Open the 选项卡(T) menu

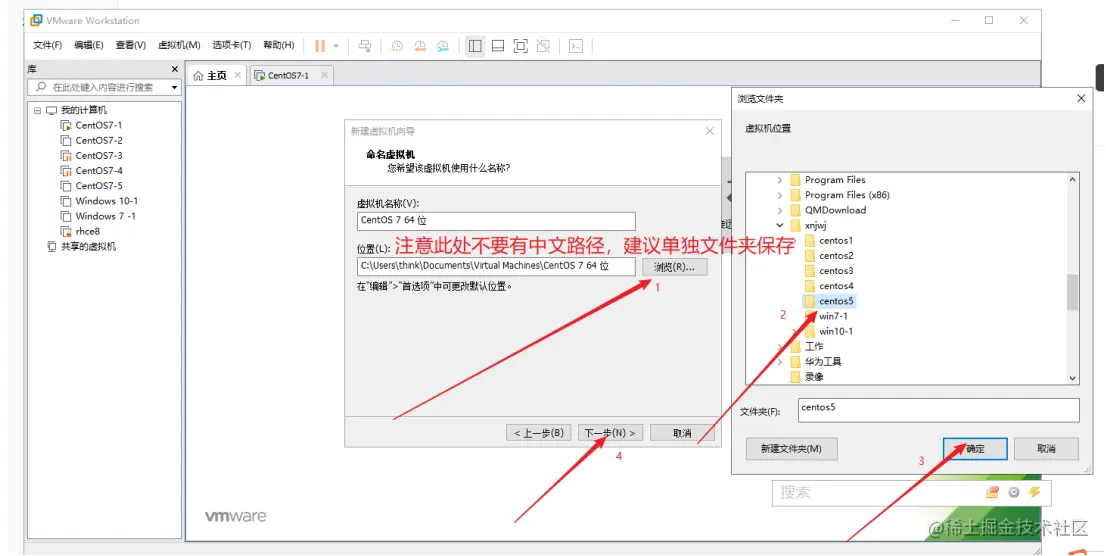pos(231,45)
